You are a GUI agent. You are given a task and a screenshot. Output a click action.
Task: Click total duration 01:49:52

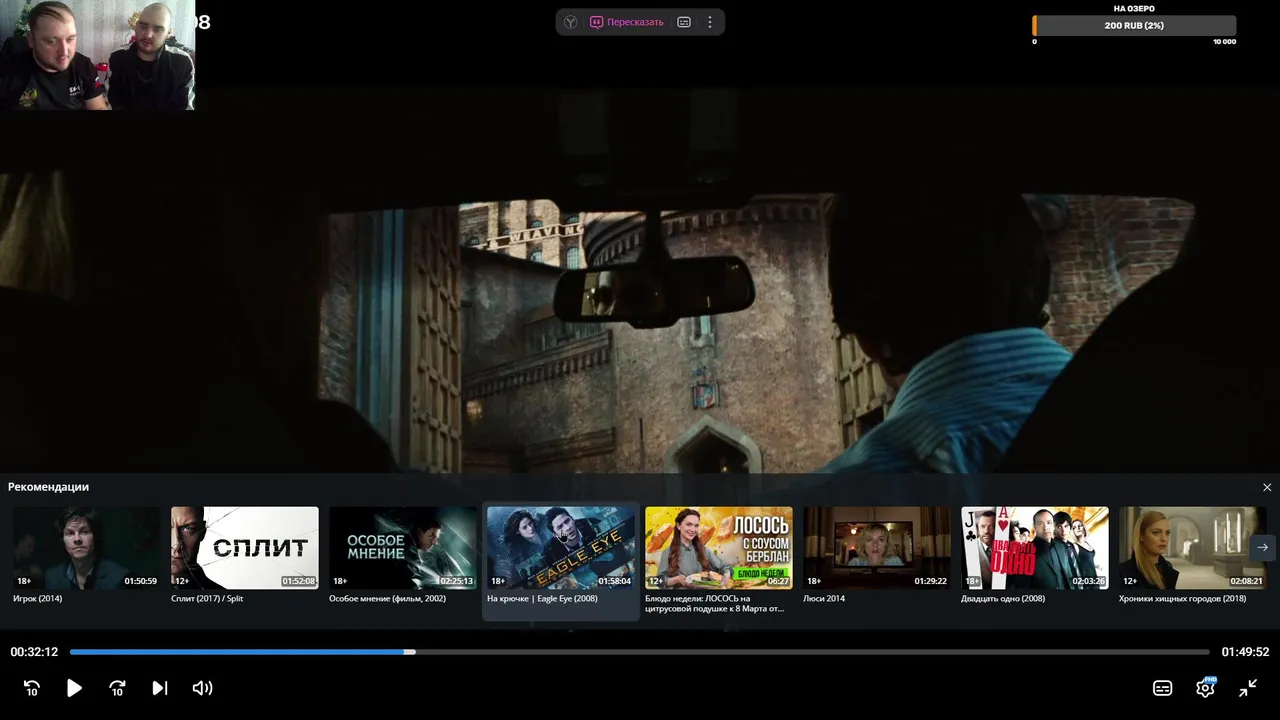tap(1245, 652)
